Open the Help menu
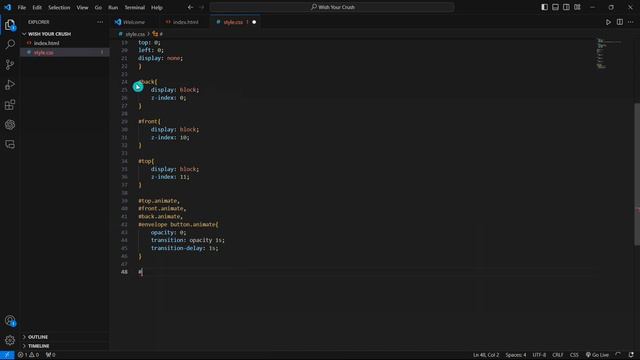Image resolution: width=640 pixels, height=360 pixels. tap(157, 7)
